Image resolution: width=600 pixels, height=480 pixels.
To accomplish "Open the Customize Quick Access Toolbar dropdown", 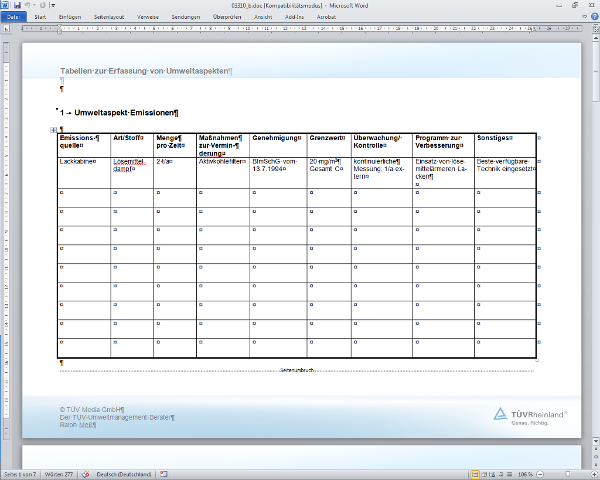I will point(54,5).
